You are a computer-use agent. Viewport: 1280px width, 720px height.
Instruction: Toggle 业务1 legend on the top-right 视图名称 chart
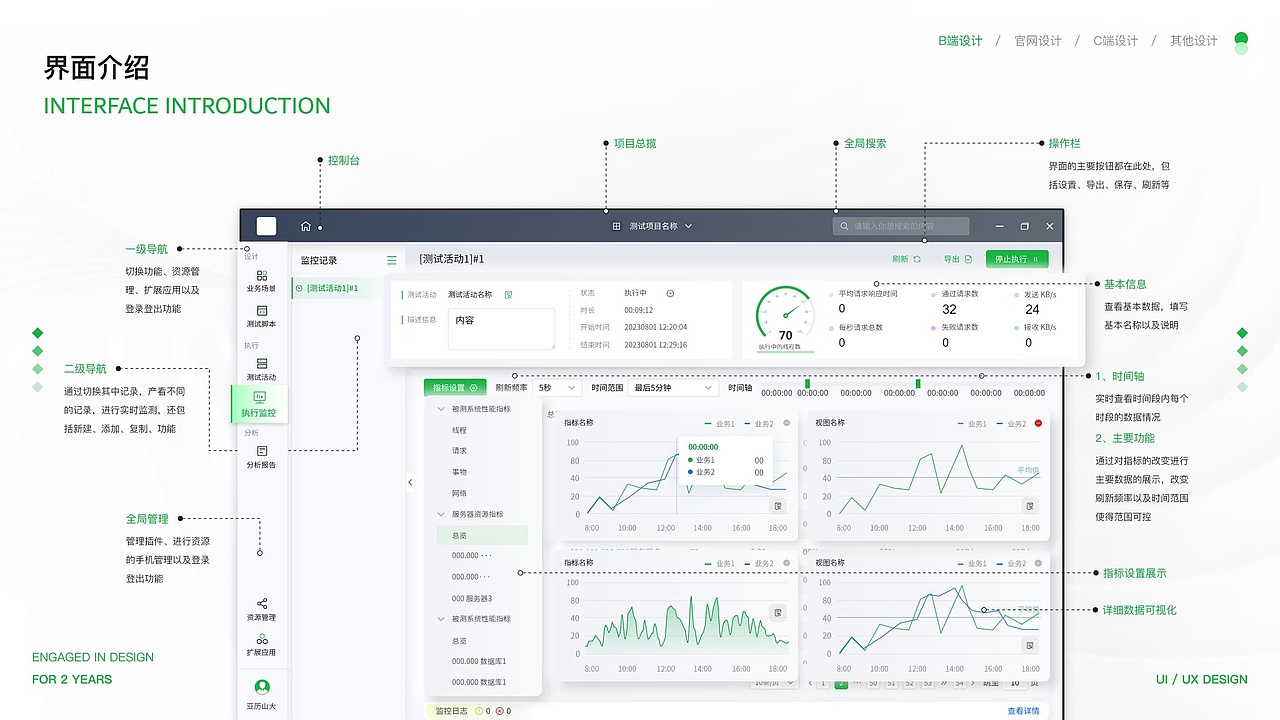point(971,424)
